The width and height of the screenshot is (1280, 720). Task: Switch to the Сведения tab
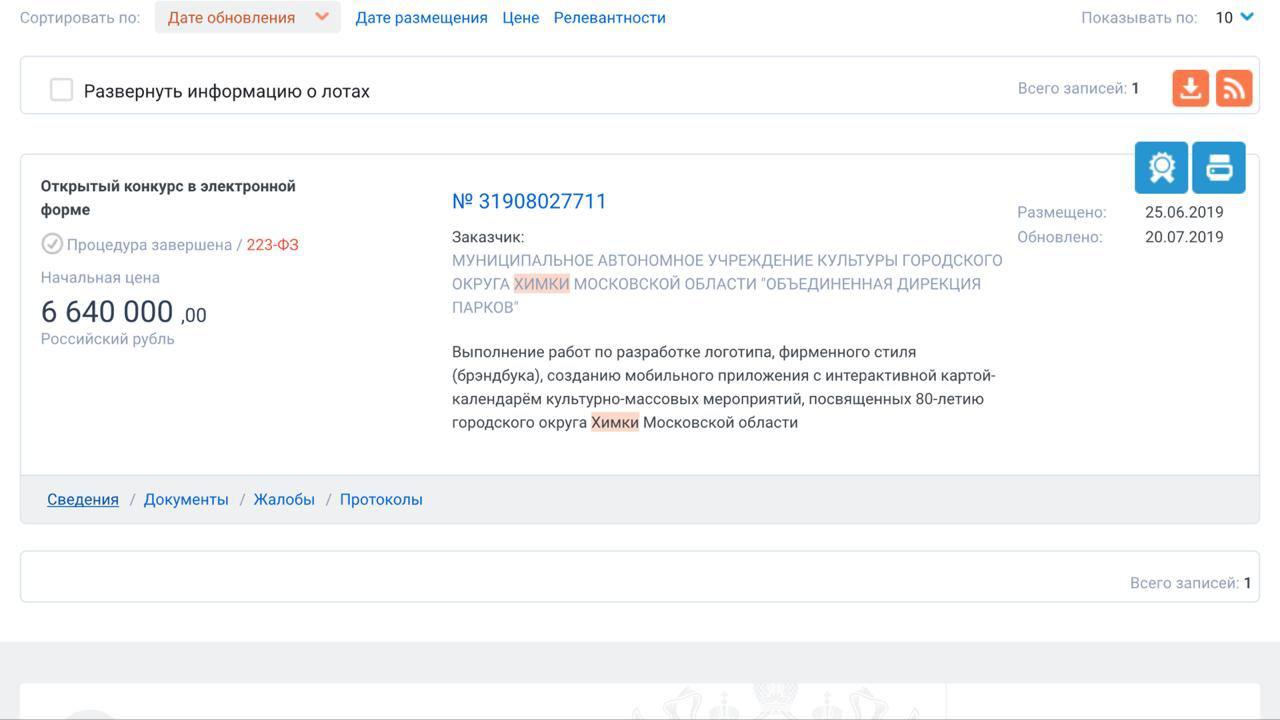click(x=83, y=499)
